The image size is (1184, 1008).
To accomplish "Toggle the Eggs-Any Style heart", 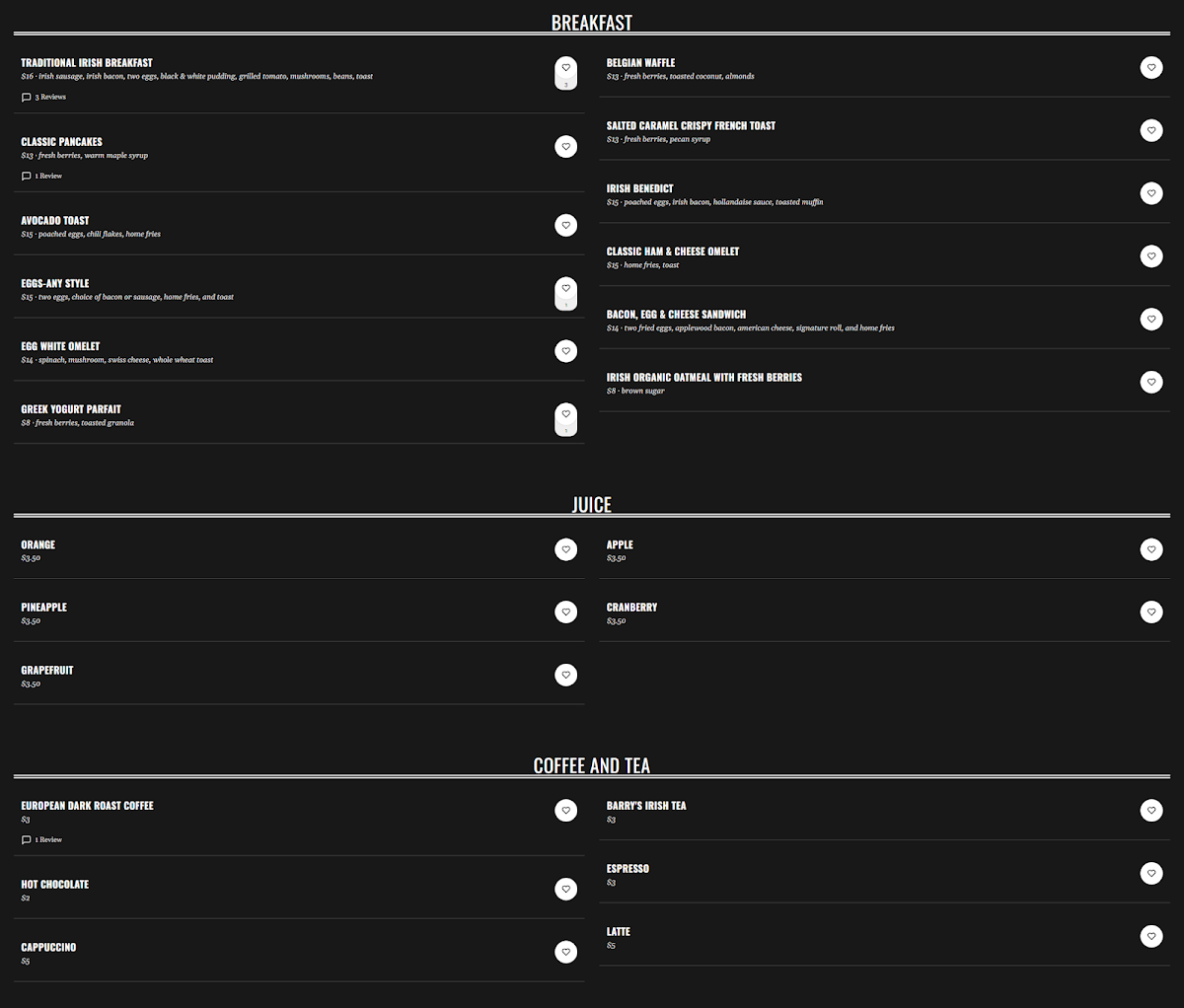I will (565, 288).
